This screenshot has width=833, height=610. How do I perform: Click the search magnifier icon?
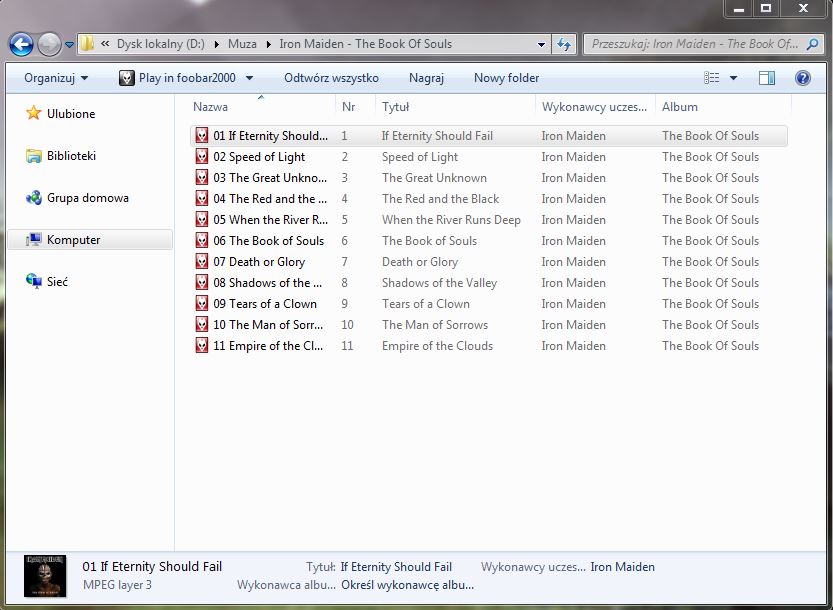click(812, 45)
